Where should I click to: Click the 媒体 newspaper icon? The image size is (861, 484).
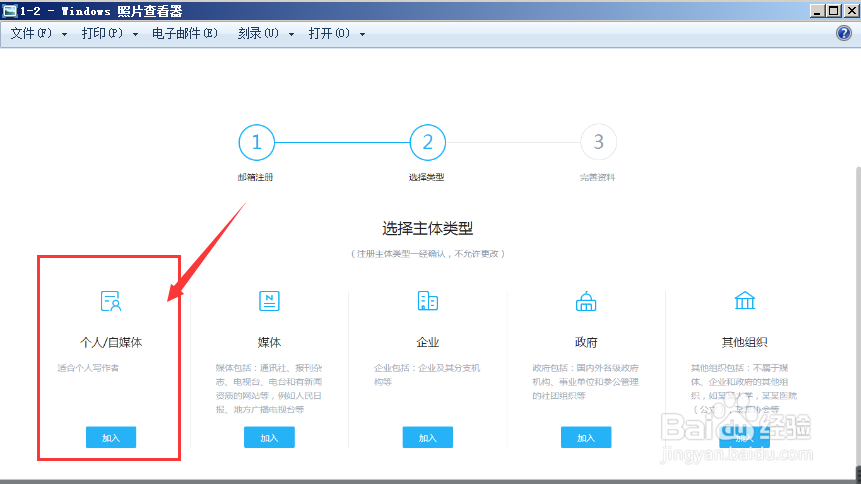pyautogui.click(x=269, y=301)
